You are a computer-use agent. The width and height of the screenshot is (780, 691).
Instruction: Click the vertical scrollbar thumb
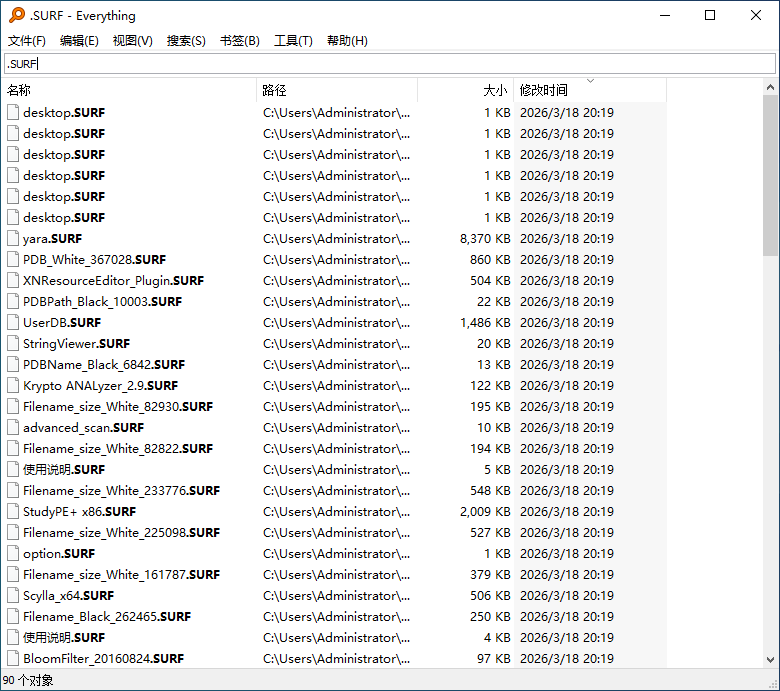coord(770,175)
